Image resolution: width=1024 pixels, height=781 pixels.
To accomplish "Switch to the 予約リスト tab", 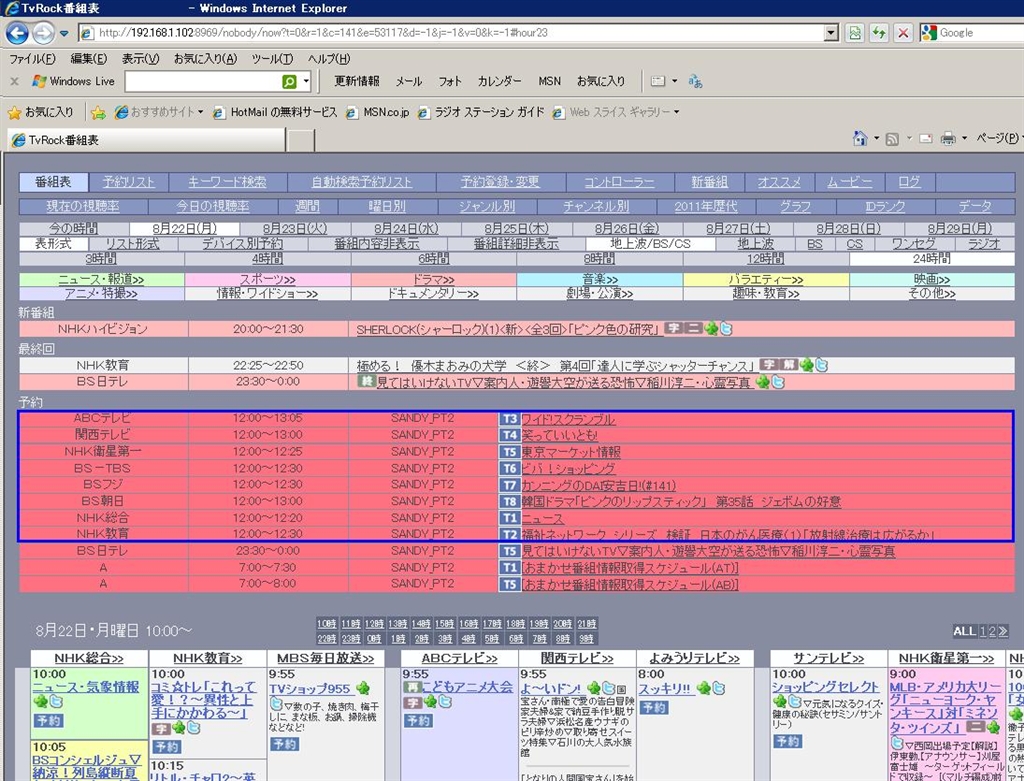I will pyautogui.click(x=129, y=182).
